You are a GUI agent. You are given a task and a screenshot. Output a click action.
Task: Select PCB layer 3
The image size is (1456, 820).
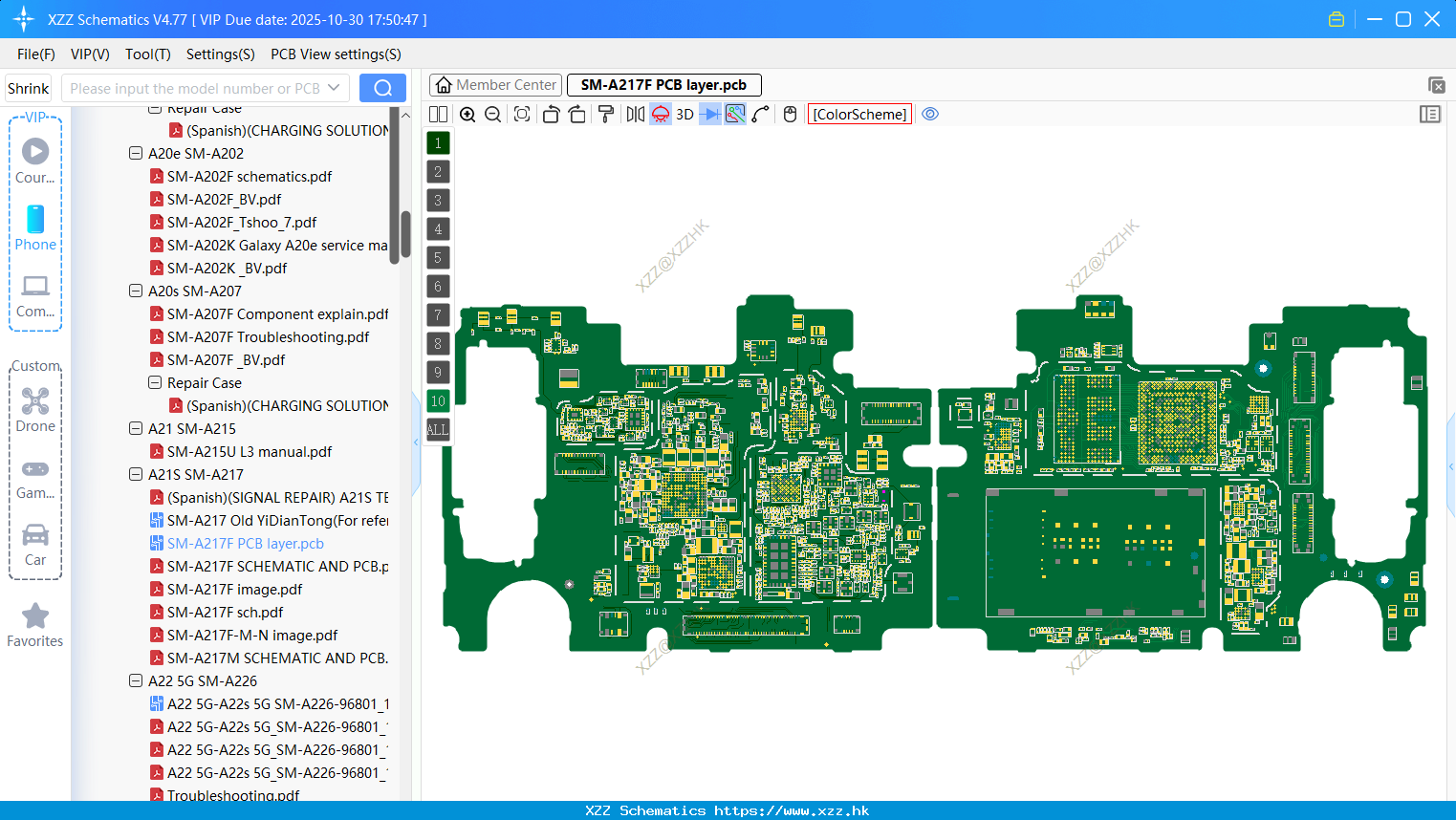click(438, 201)
